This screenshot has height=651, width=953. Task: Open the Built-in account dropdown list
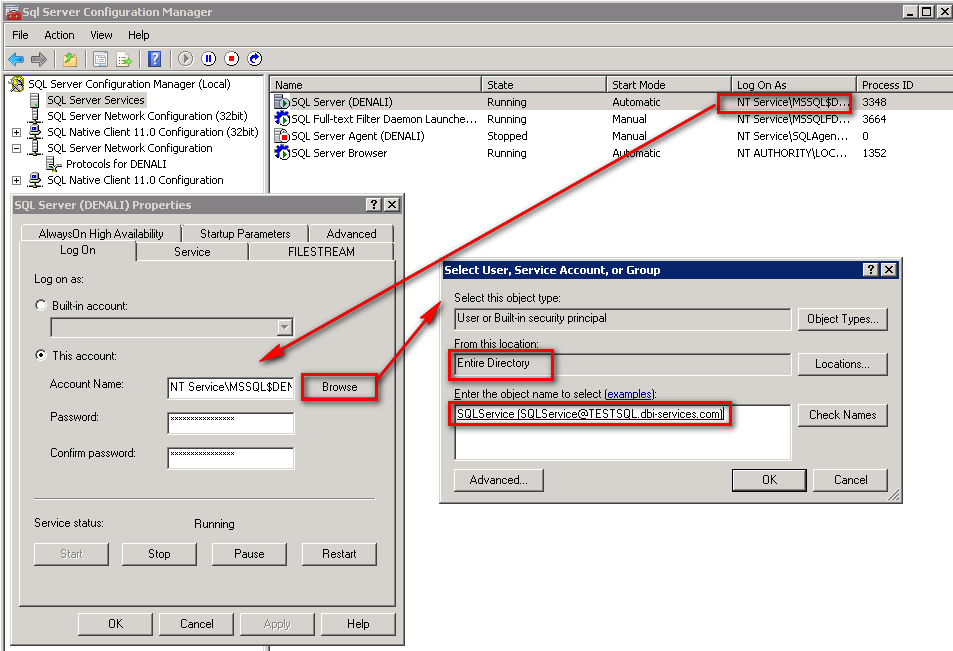click(284, 327)
